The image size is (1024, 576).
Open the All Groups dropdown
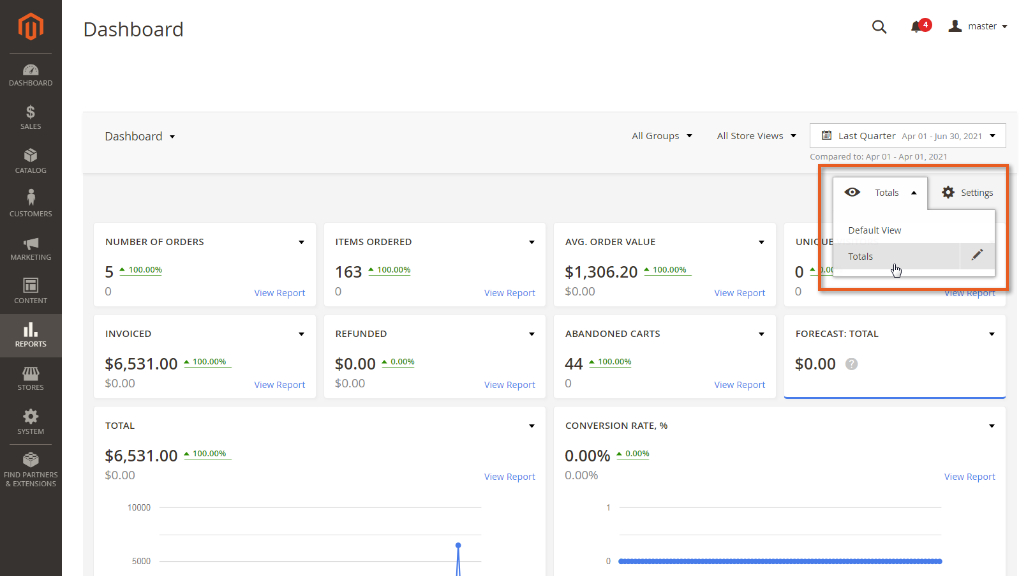click(662, 136)
